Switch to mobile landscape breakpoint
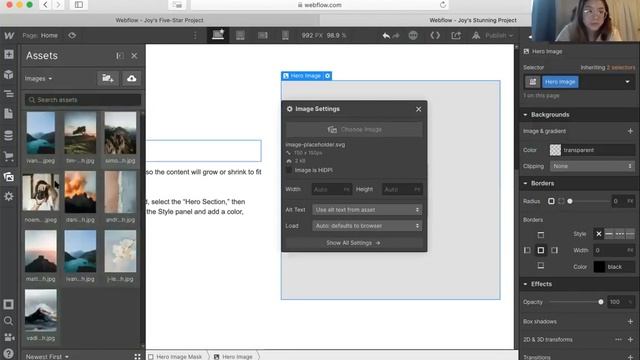This screenshot has width=640, height=360. [263, 36]
